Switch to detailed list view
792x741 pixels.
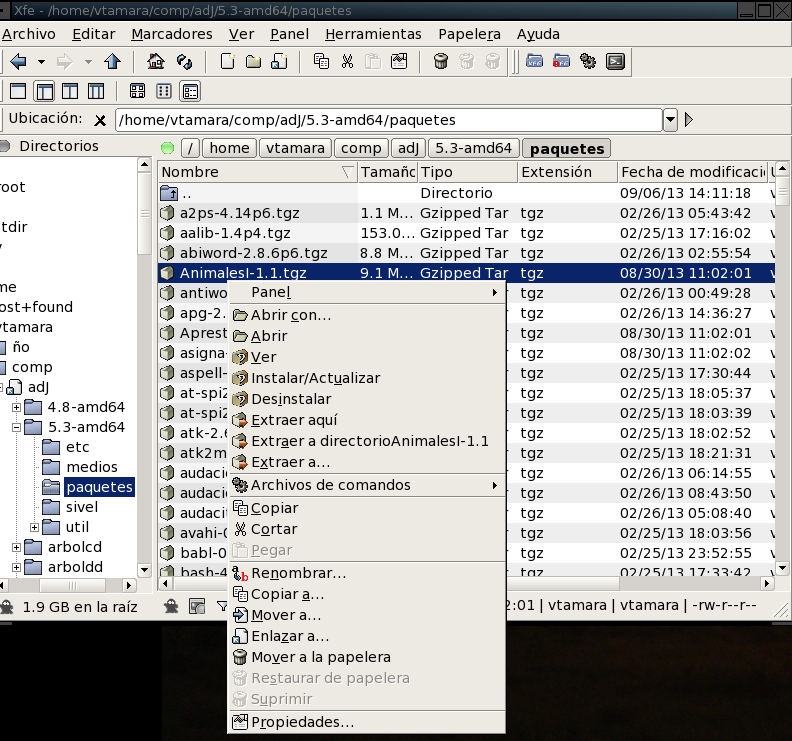pos(190,91)
